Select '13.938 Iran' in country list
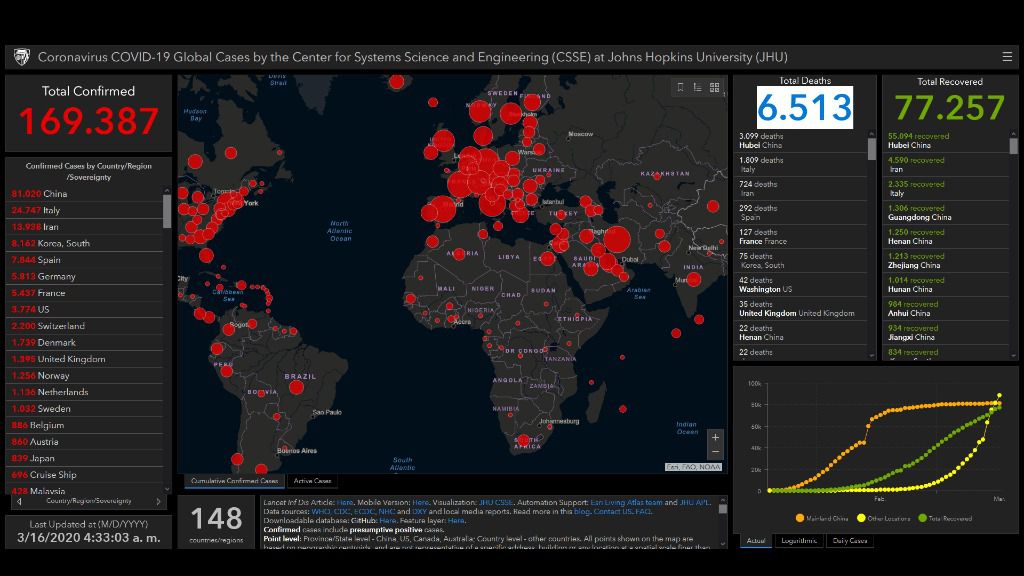 click(84, 227)
